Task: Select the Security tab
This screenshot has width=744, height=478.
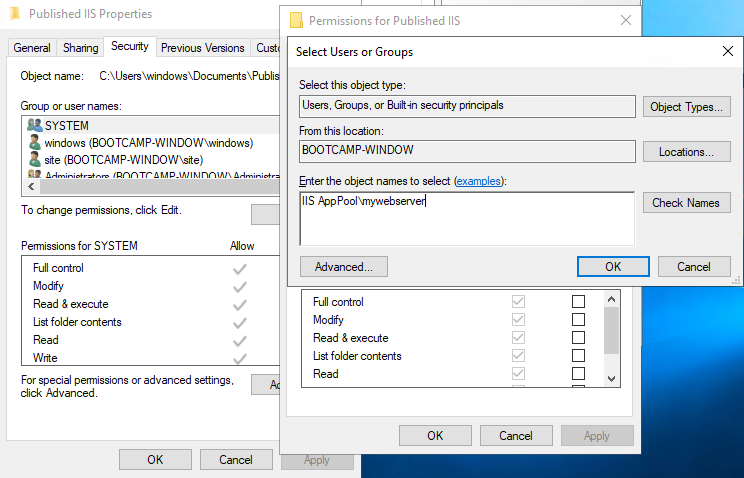Action: coord(130,47)
